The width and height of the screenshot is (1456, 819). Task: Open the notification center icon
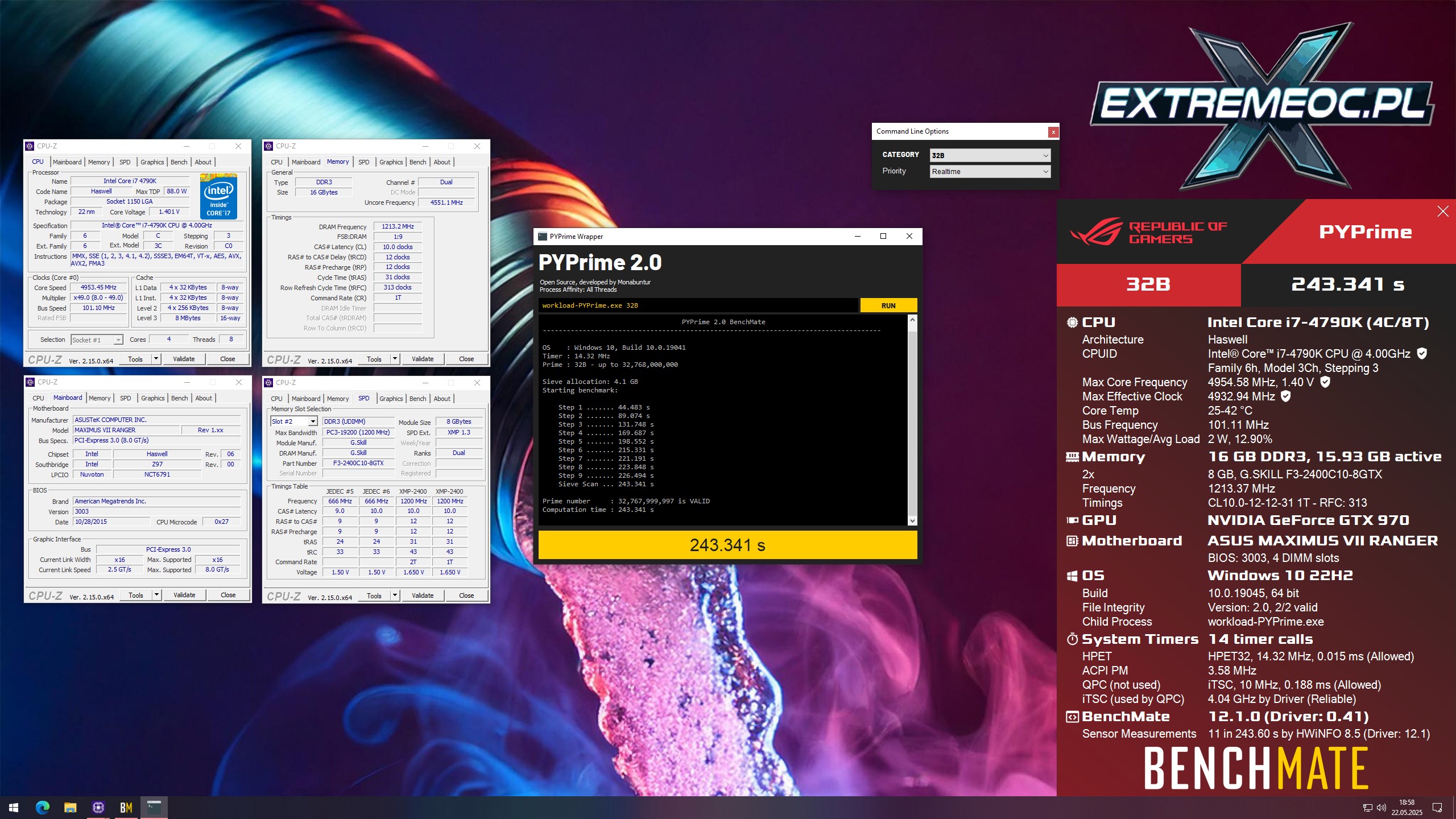tap(1437, 808)
